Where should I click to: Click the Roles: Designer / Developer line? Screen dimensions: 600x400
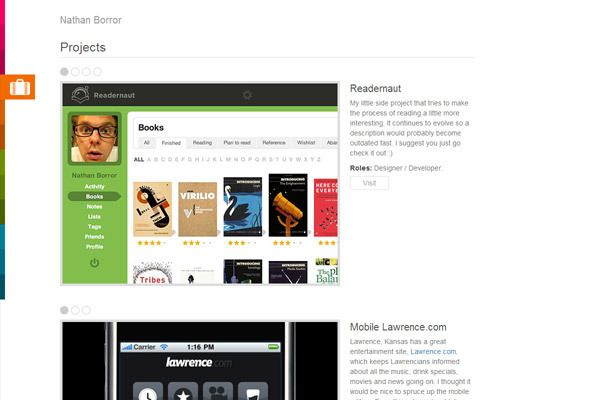[396, 168]
